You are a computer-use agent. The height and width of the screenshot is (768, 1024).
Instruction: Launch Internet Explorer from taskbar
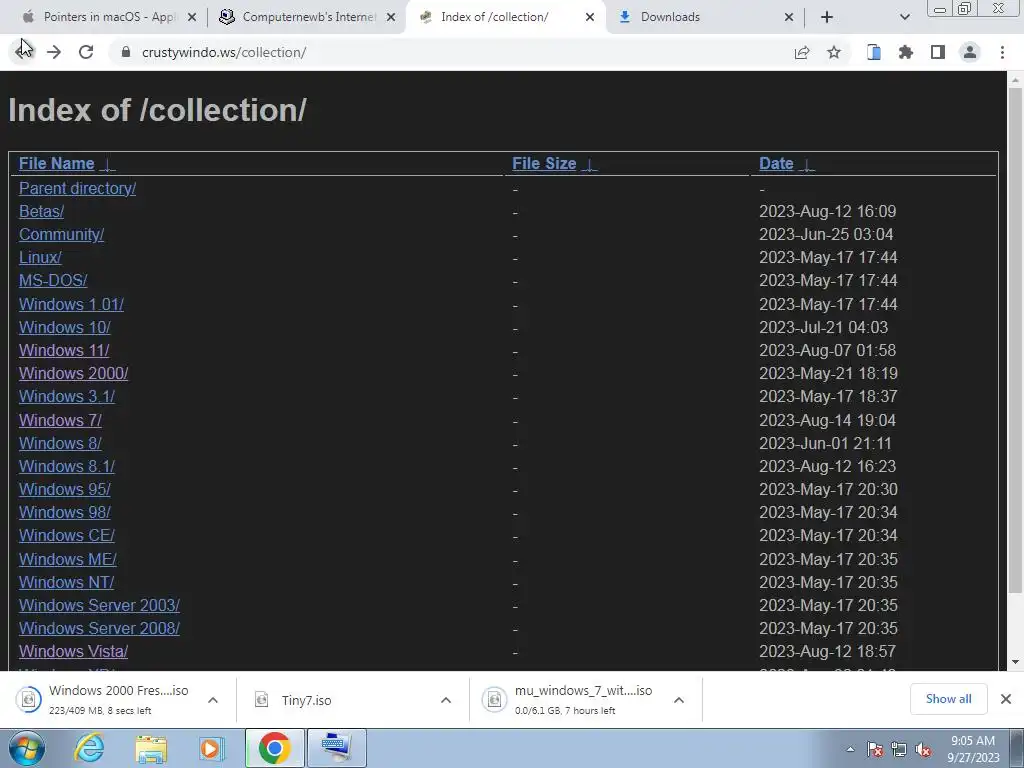pos(89,748)
